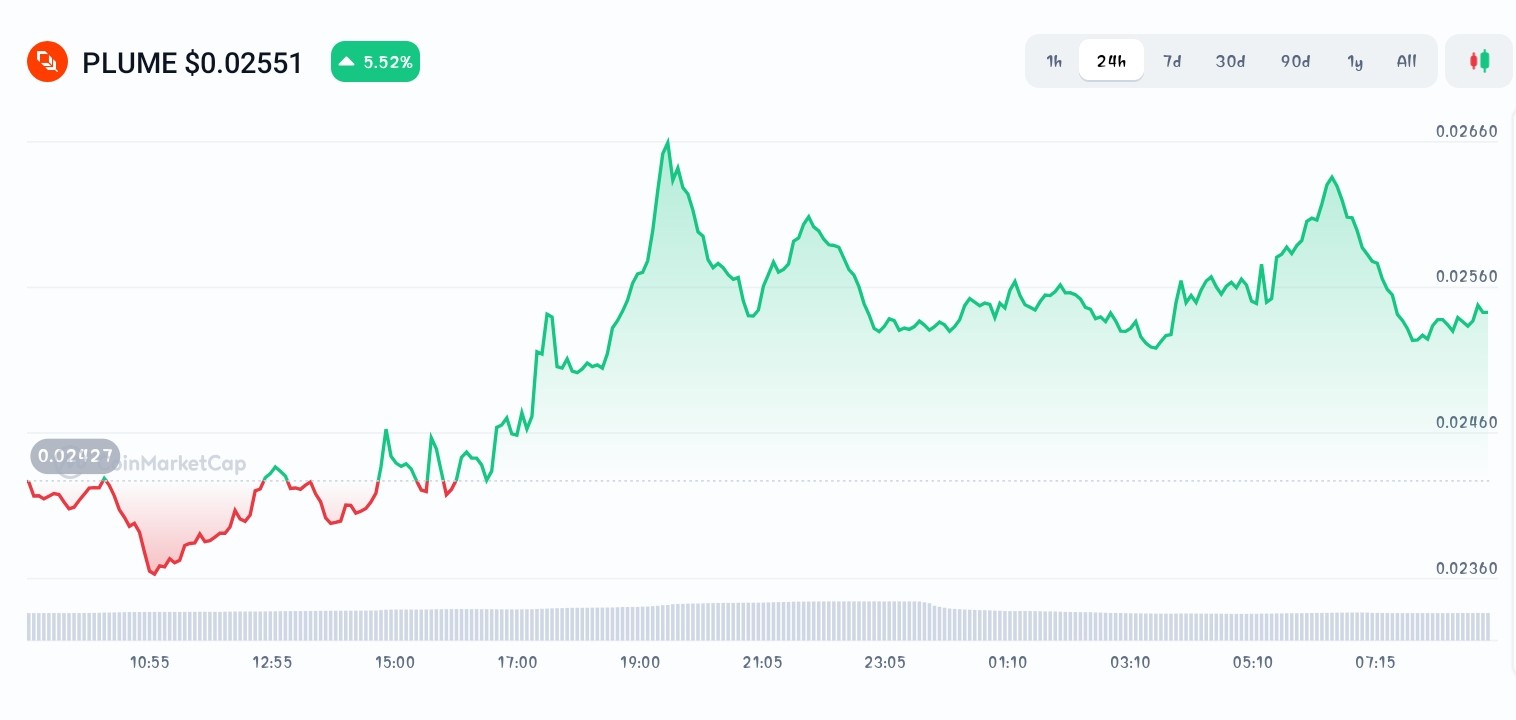Click the 0.02427 price bubble label
The height and width of the screenshot is (720, 1516).
[75, 456]
